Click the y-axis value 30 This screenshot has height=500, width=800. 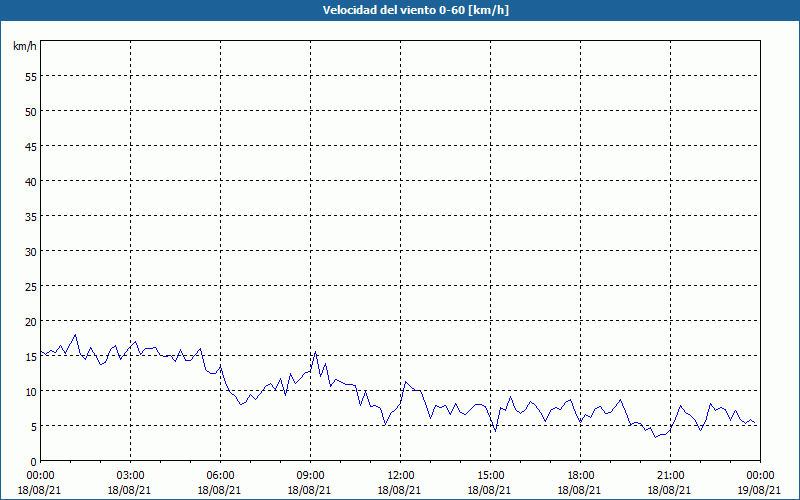click(31, 252)
